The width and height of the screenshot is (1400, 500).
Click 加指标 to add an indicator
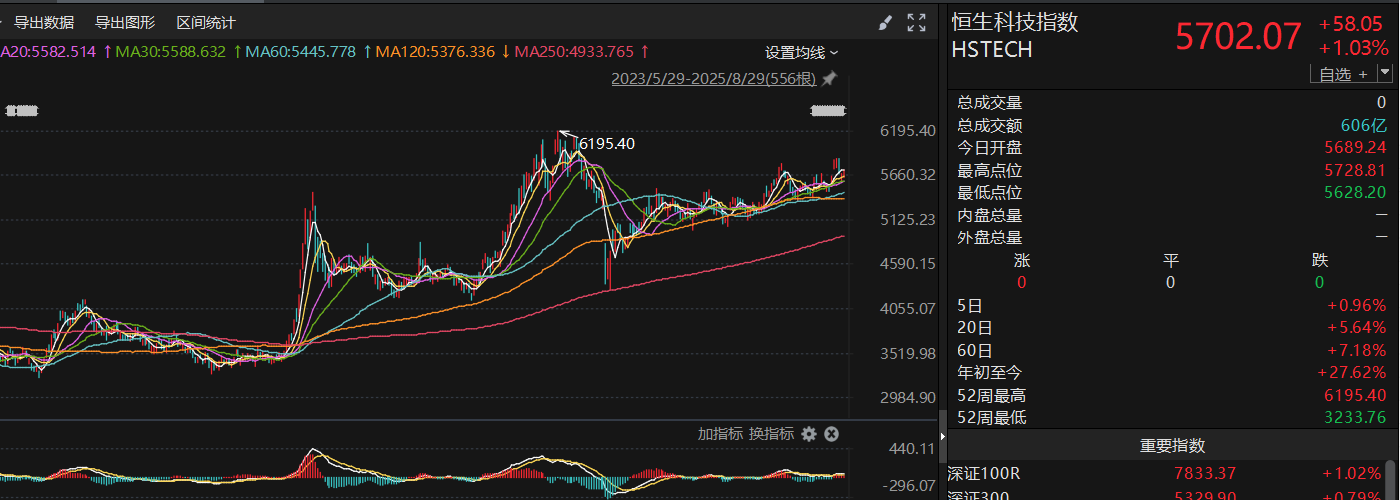(x=720, y=434)
